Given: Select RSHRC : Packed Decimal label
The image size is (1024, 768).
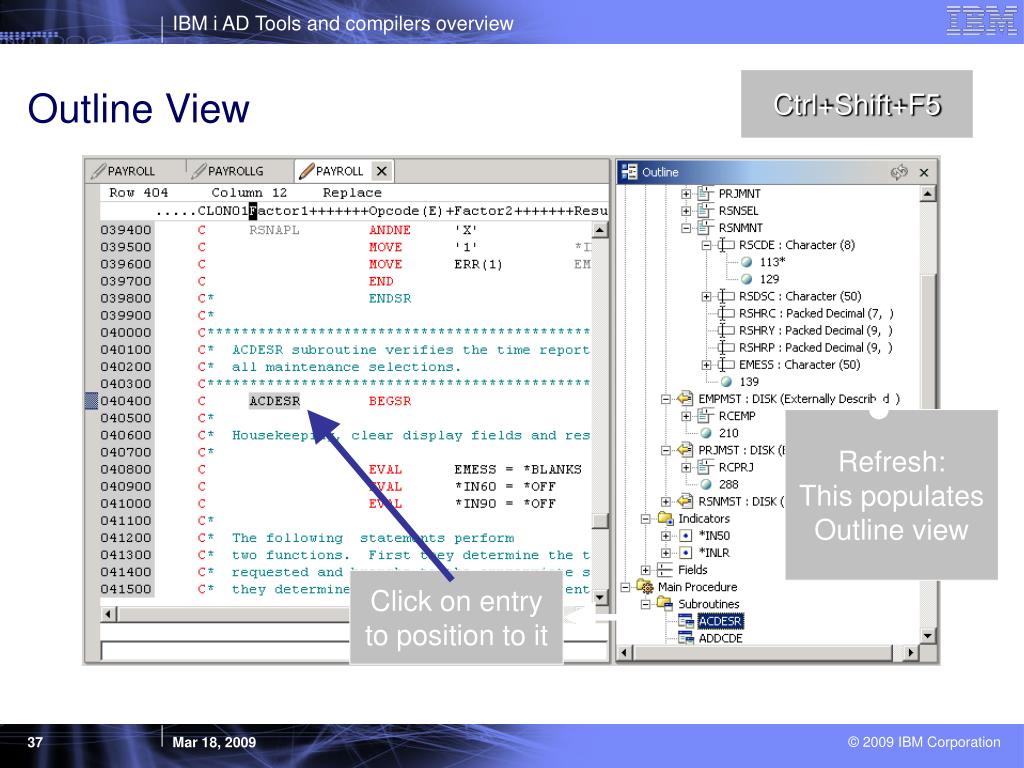Looking at the screenshot, I should coord(816,313).
